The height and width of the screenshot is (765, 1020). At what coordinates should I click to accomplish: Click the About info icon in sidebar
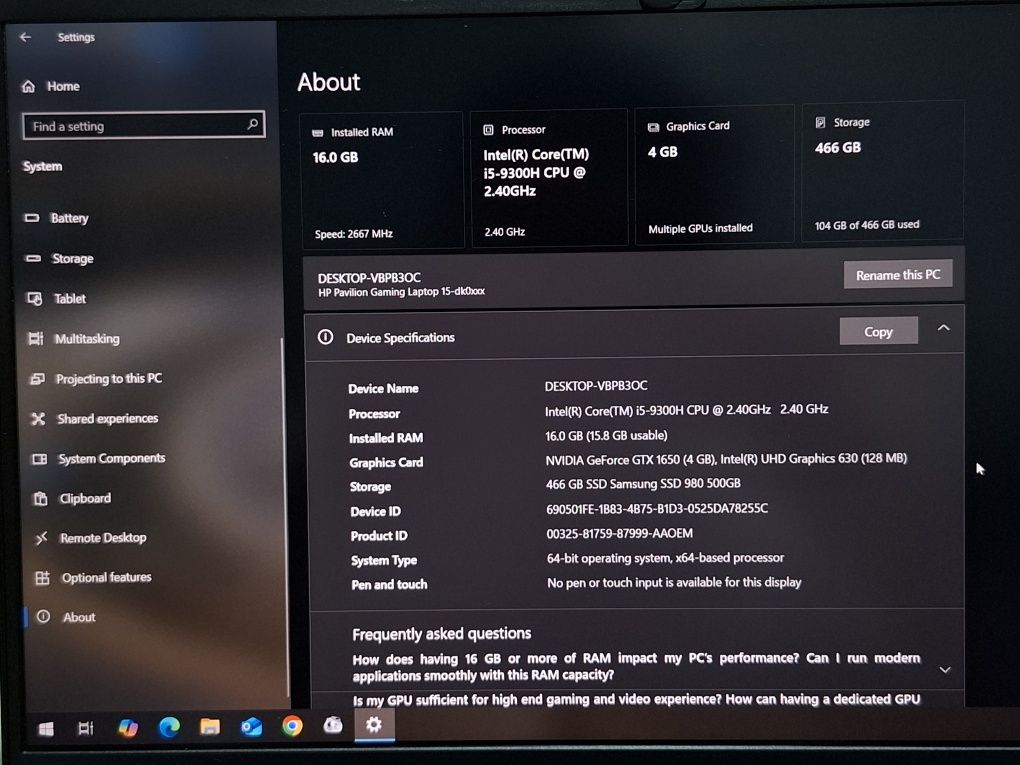[43, 616]
